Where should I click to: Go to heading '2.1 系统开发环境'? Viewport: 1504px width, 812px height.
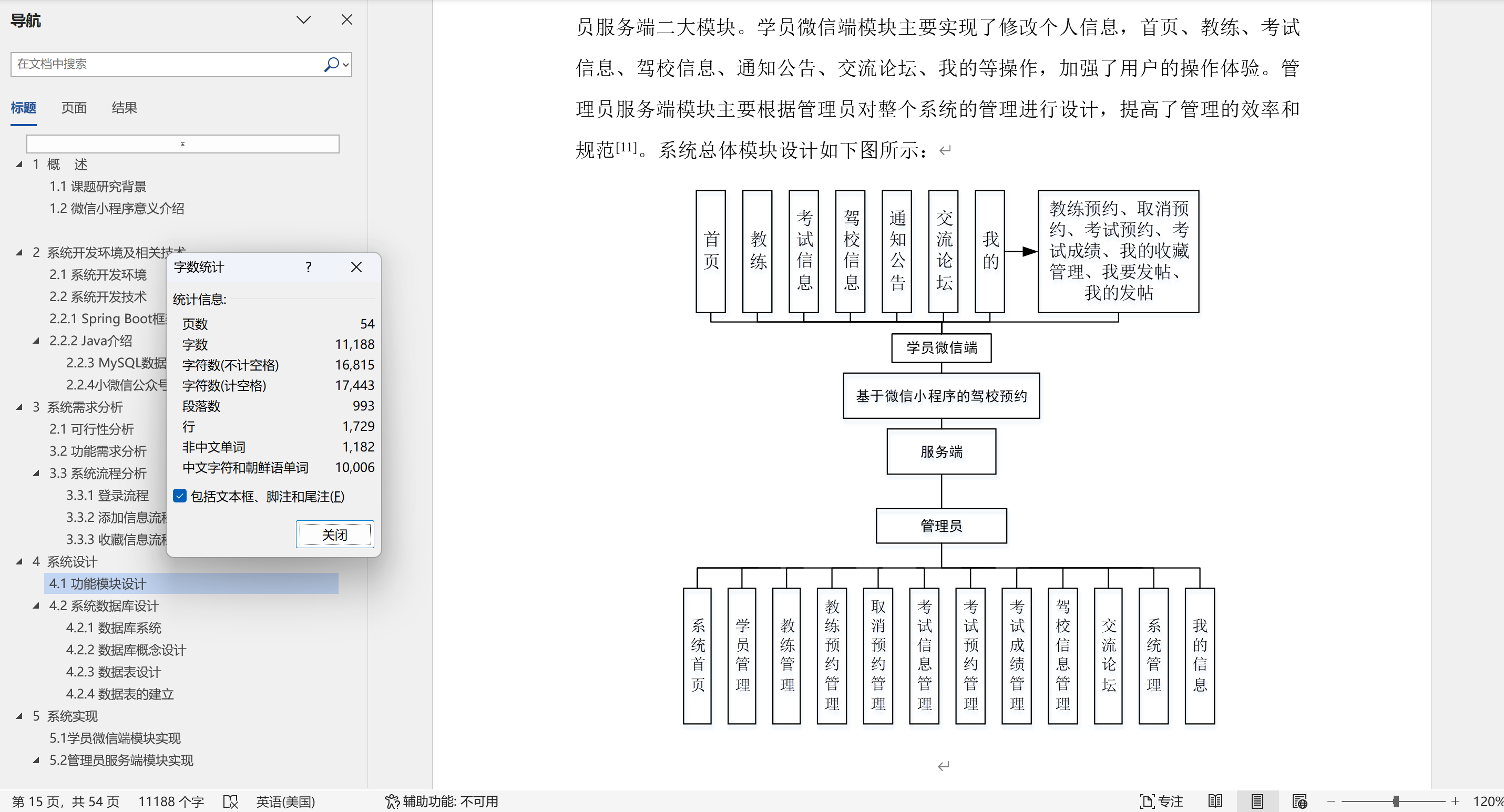click(x=97, y=275)
